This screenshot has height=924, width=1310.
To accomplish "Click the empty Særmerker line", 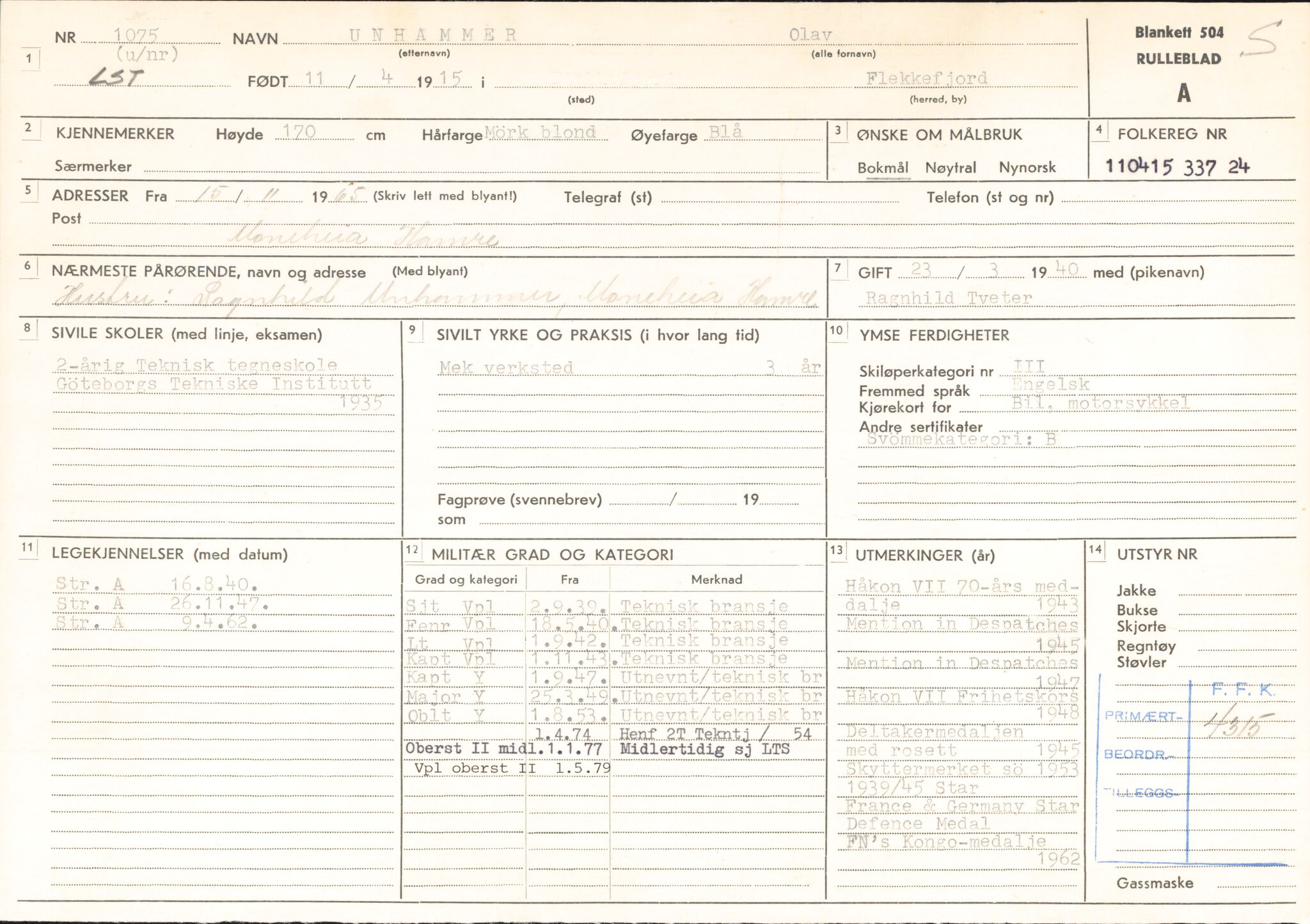I will [481, 166].
